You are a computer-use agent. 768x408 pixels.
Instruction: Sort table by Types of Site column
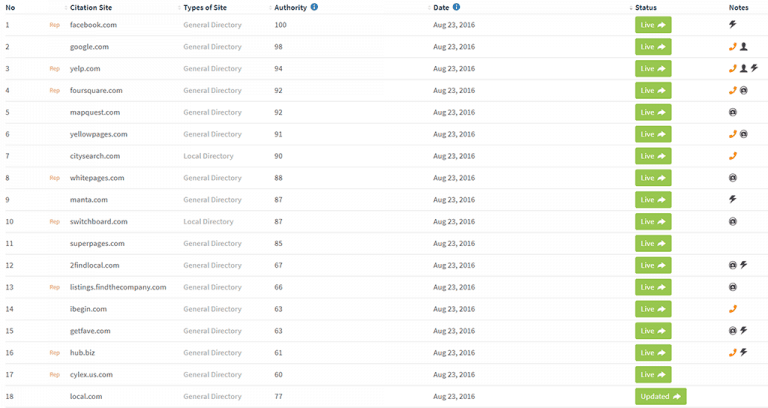click(205, 7)
